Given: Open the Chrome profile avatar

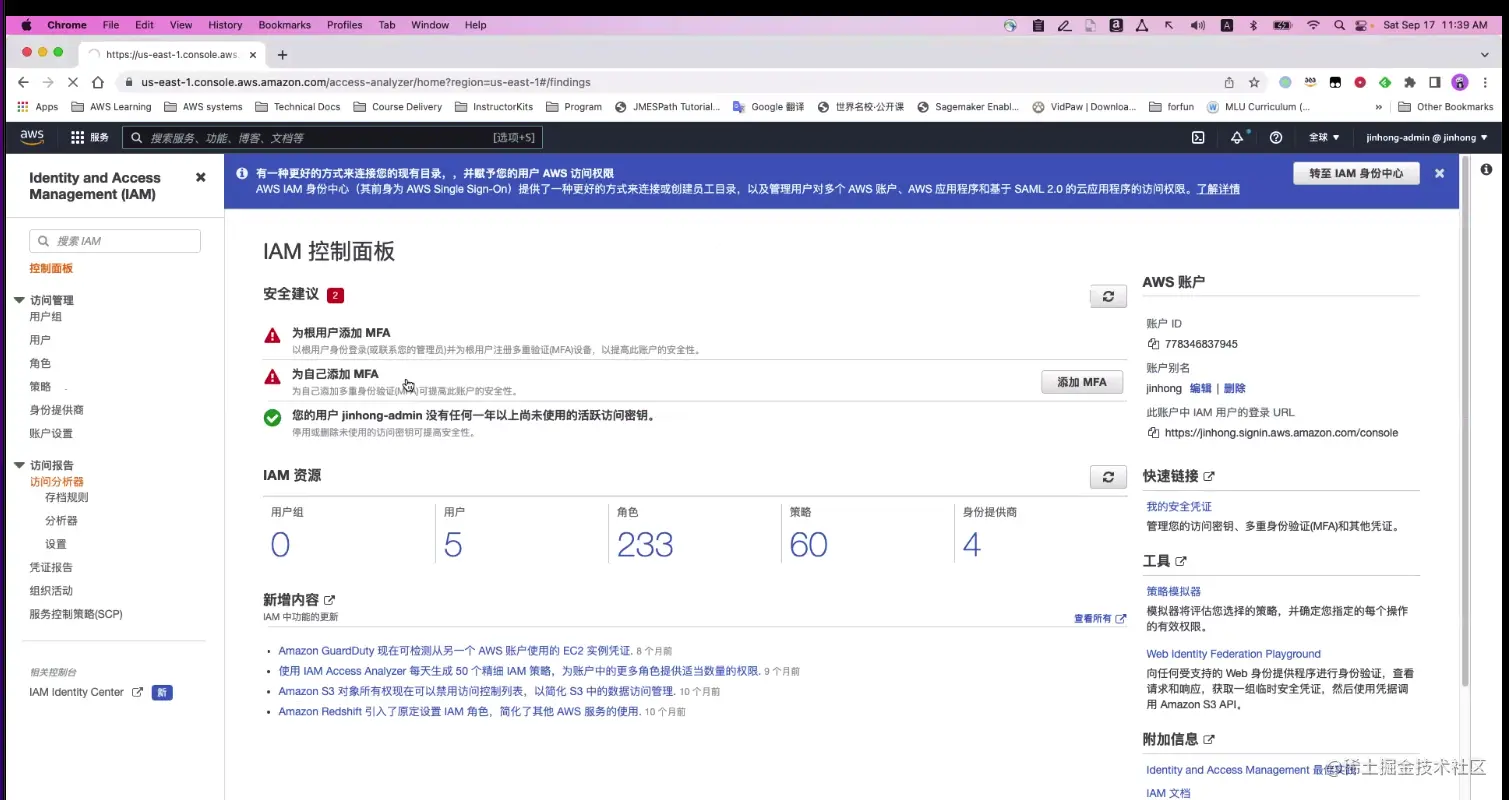Looking at the screenshot, I should click(1460, 82).
